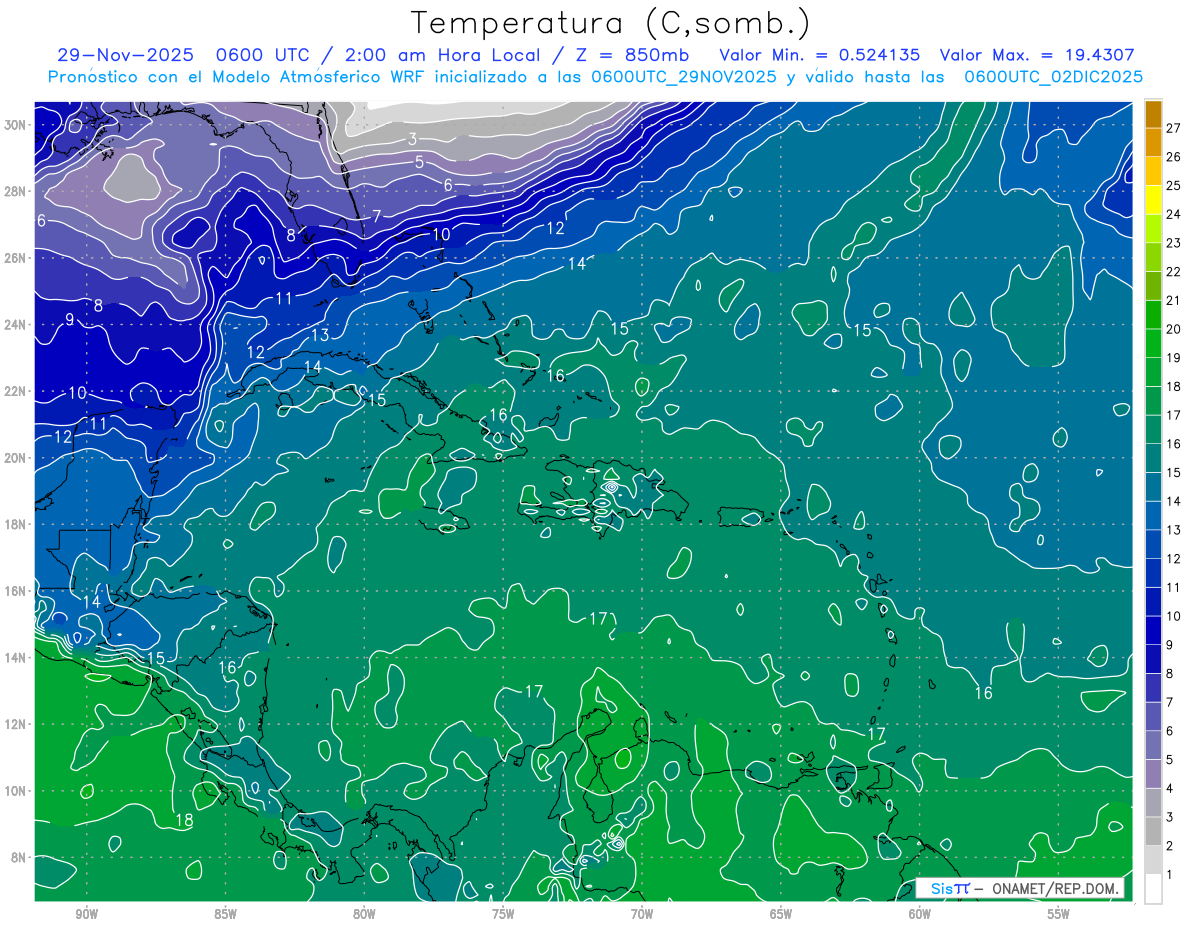The image size is (1200, 927).
Task: Click the "3" contour label on the map
Action: point(412,139)
